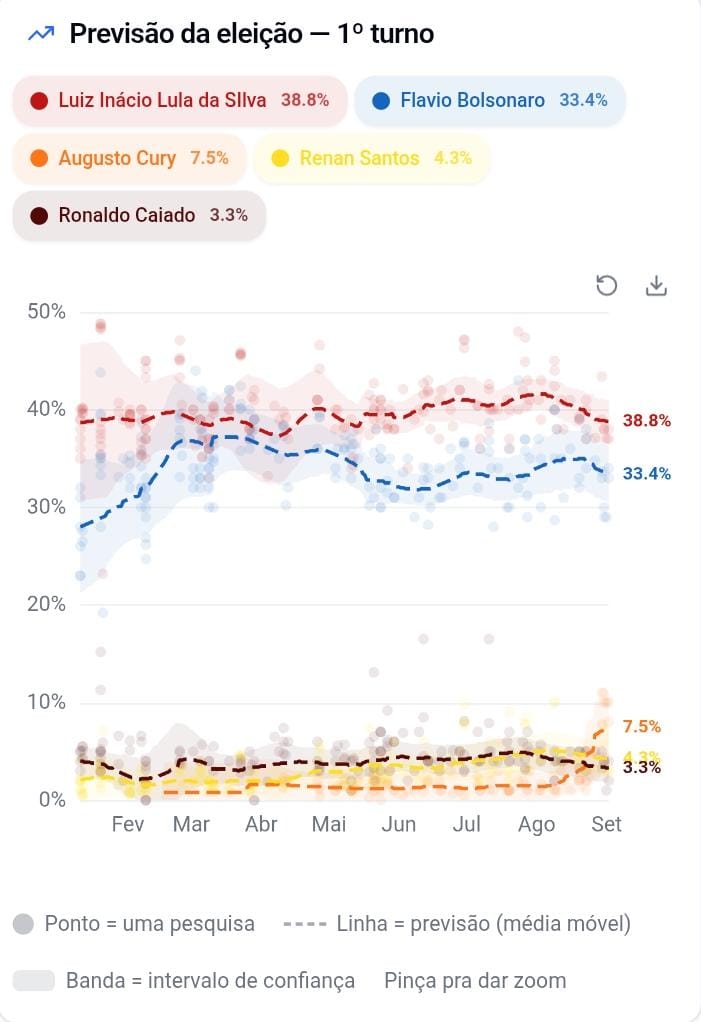Viewport: 701px width, 1022px height.
Task: Click the orange dot in Augusto Cury chip
Action: [x=39, y=158]
